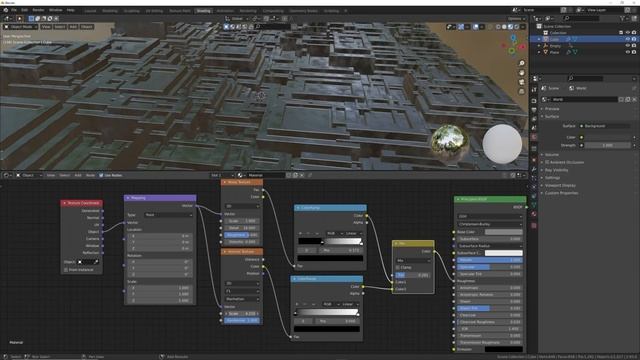Switch to material preview shading sphere
Image resolution: width=640 pixels, height=360 pixels.
[x=510, y=27]
